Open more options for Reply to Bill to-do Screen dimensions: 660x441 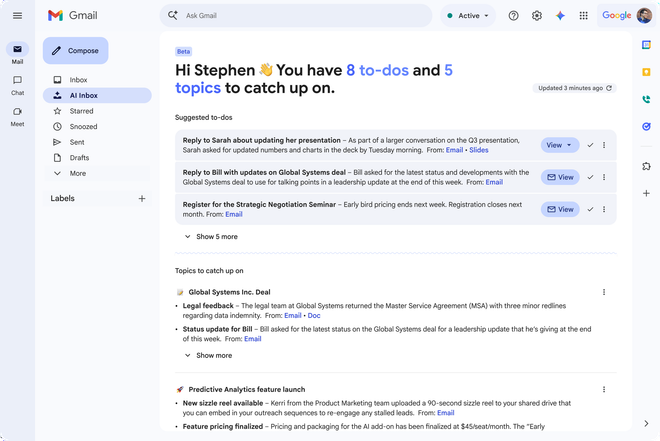pos(604,177)
